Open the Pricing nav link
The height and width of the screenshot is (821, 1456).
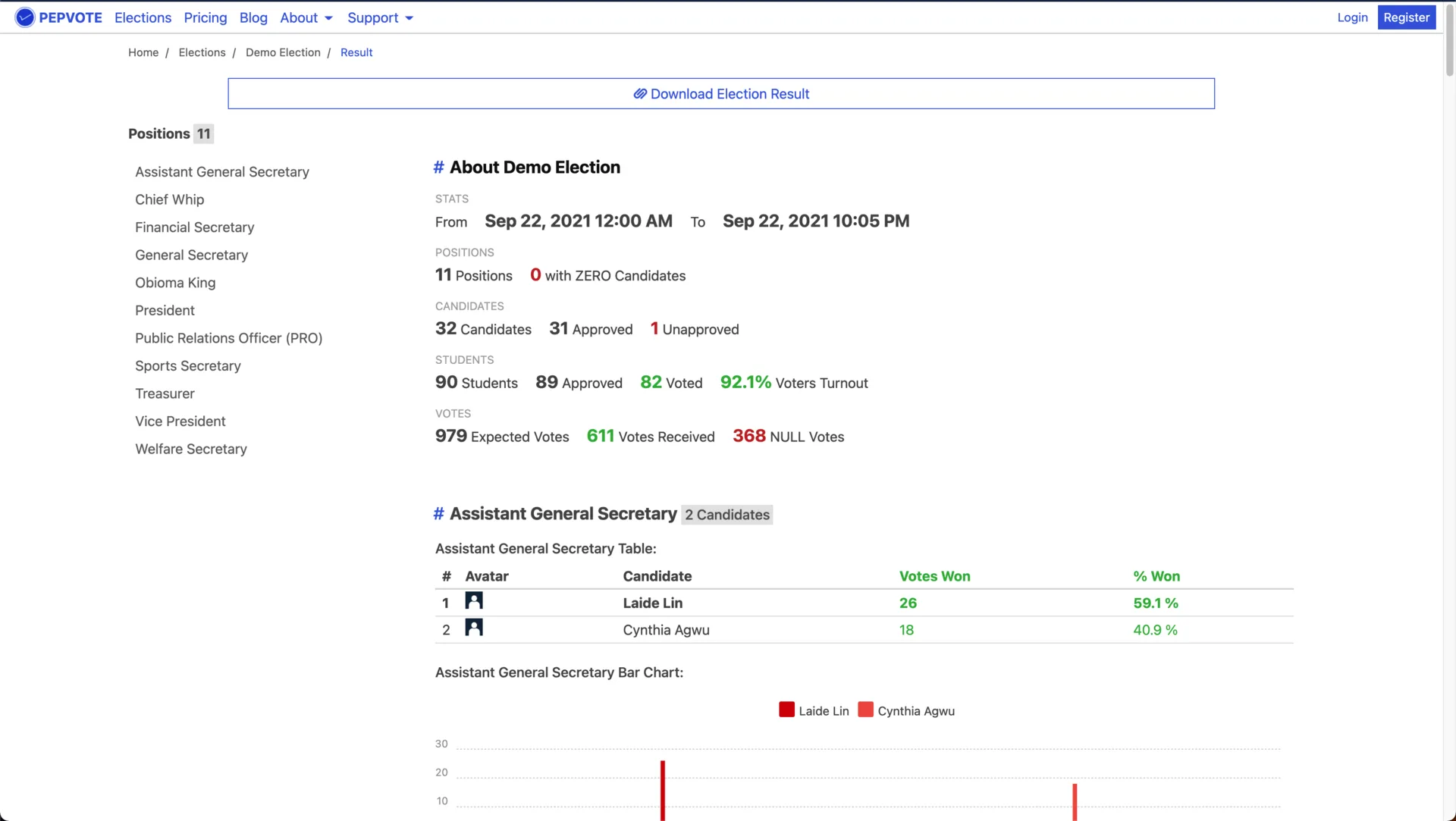pos(206,17)
